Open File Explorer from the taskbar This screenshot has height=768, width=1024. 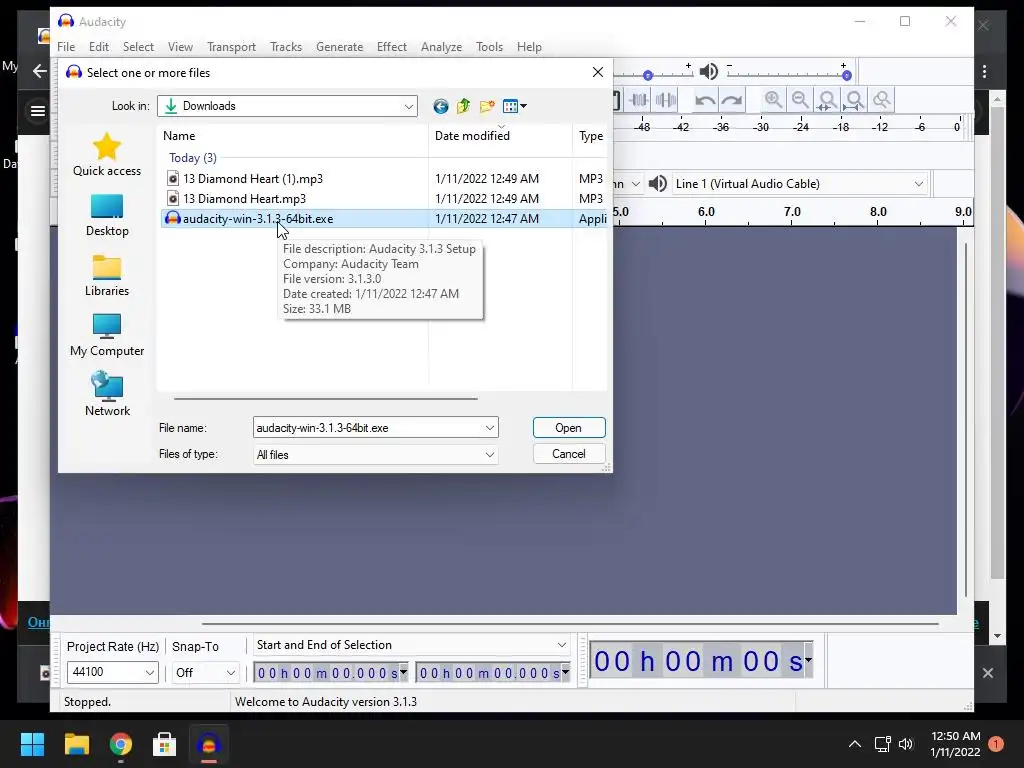pos(76,744)
